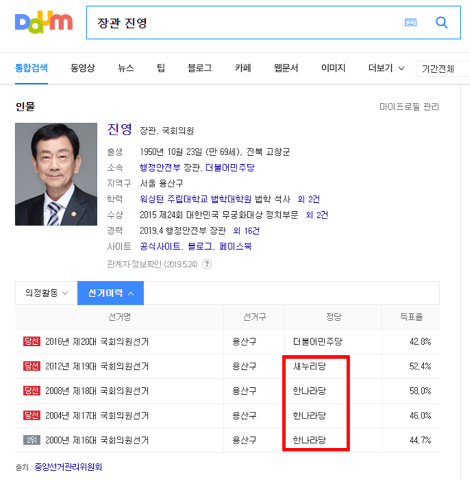470x480 pixels.
Task: Click the profile photo of 진영
Action: [x=56, y=174]
